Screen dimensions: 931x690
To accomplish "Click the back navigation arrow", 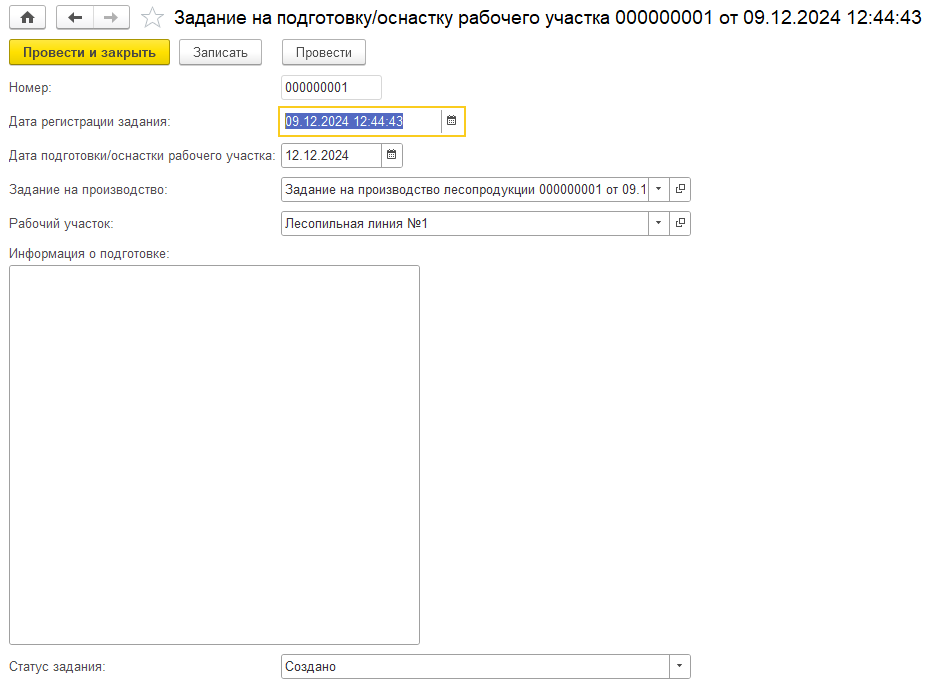I will point(75,17).
